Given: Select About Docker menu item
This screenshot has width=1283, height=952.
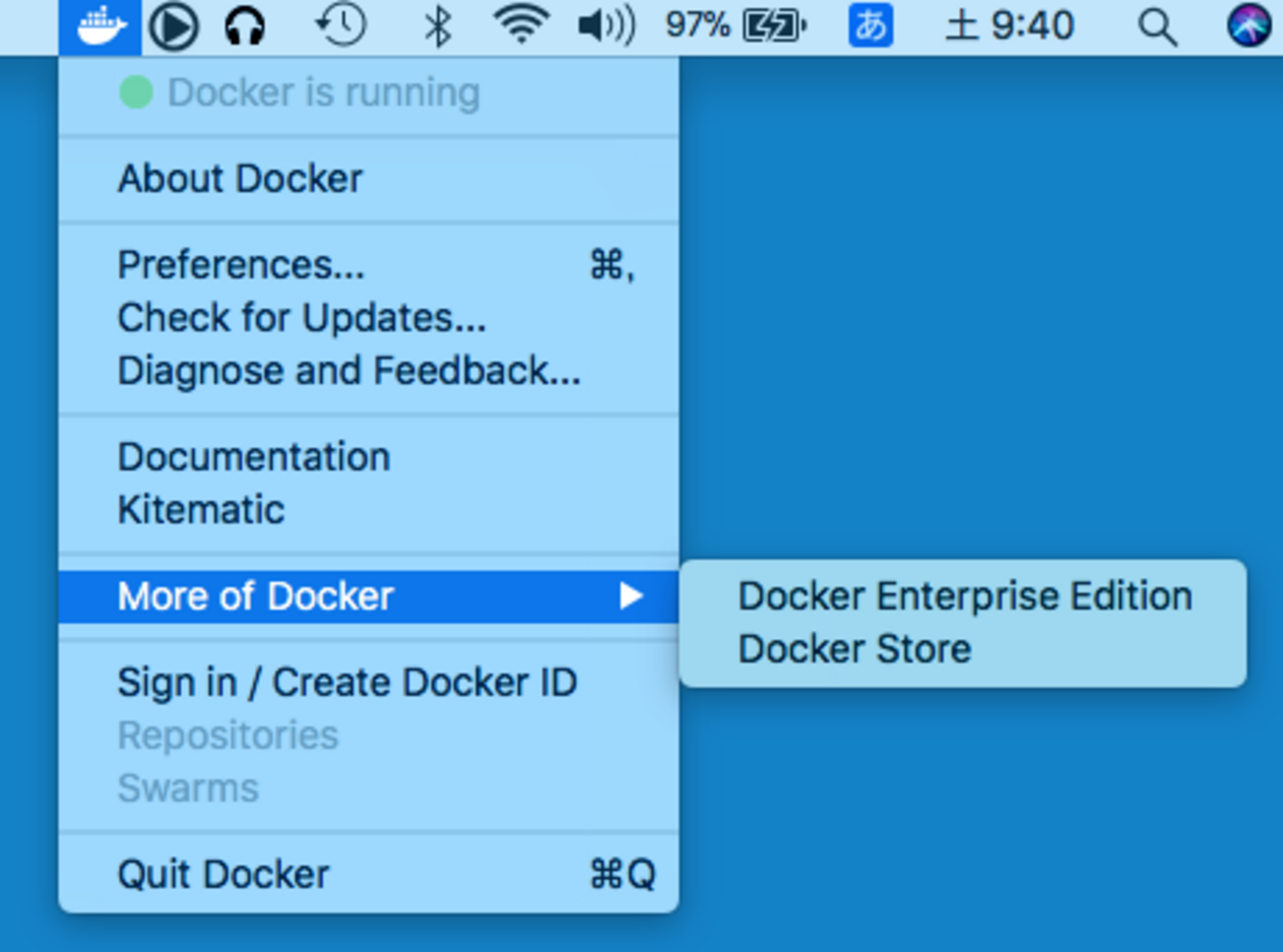Looking at the screenshot, I should point(240,179).
